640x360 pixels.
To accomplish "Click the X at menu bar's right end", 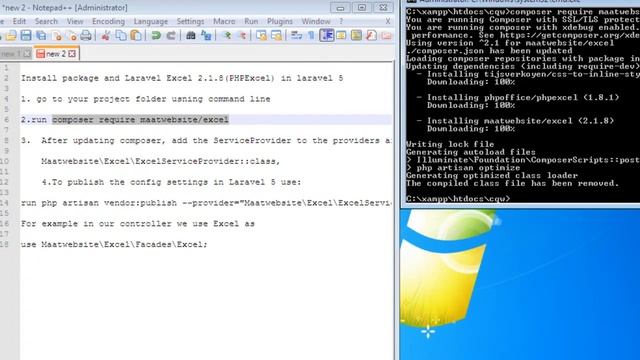I will [x=388, y=21].
